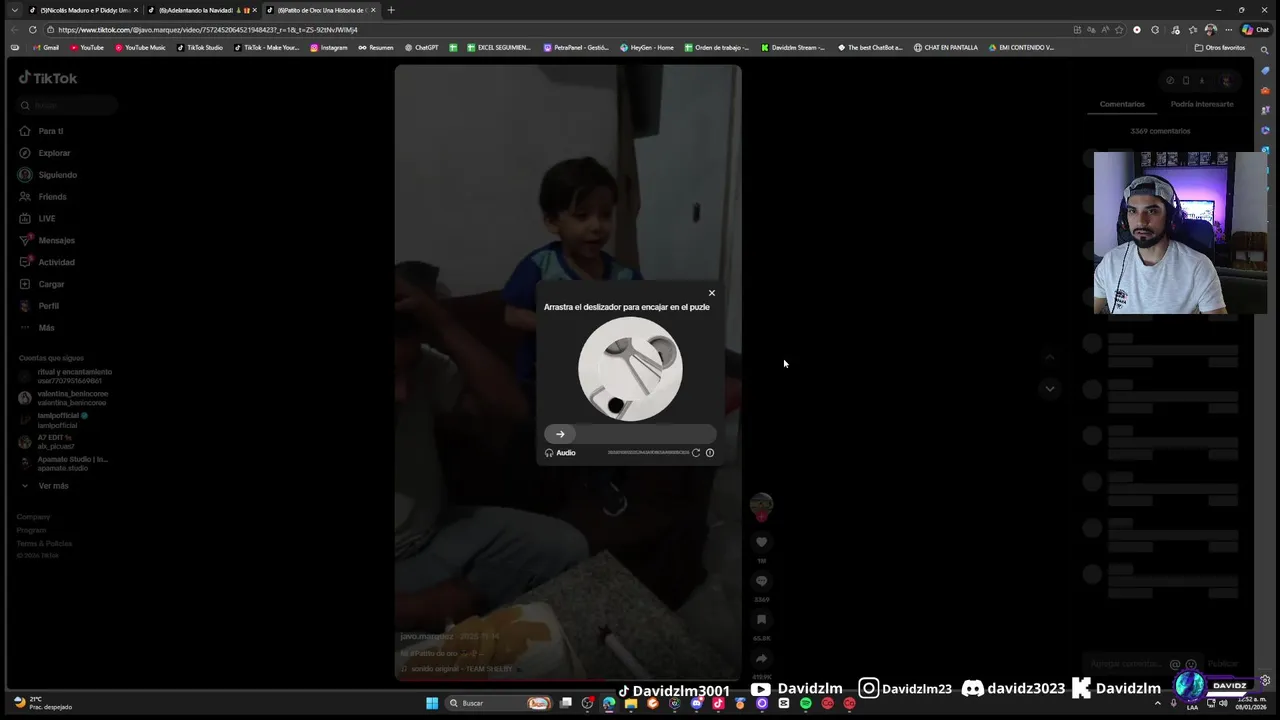
Task: Expand Ver más followed accounts
Action: click(45, 486)
